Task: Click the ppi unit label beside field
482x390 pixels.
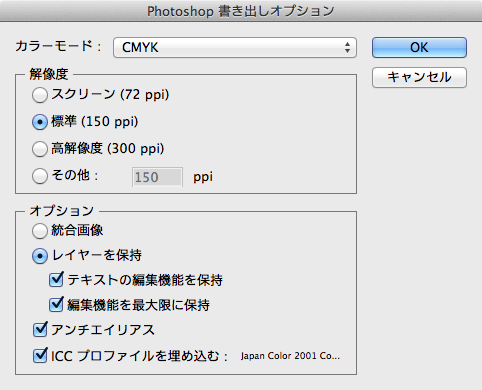Action: point(203,177)
